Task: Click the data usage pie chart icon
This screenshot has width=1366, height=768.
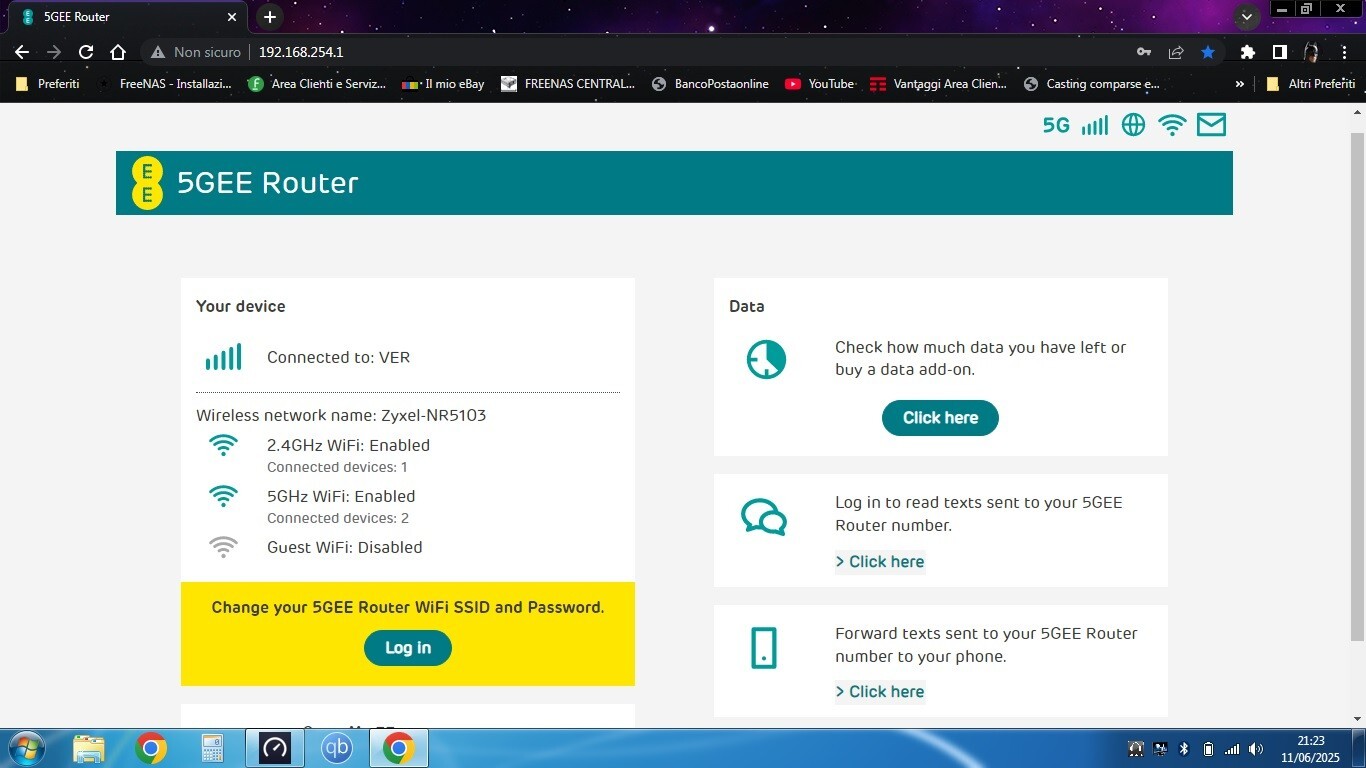Action: 766,359
